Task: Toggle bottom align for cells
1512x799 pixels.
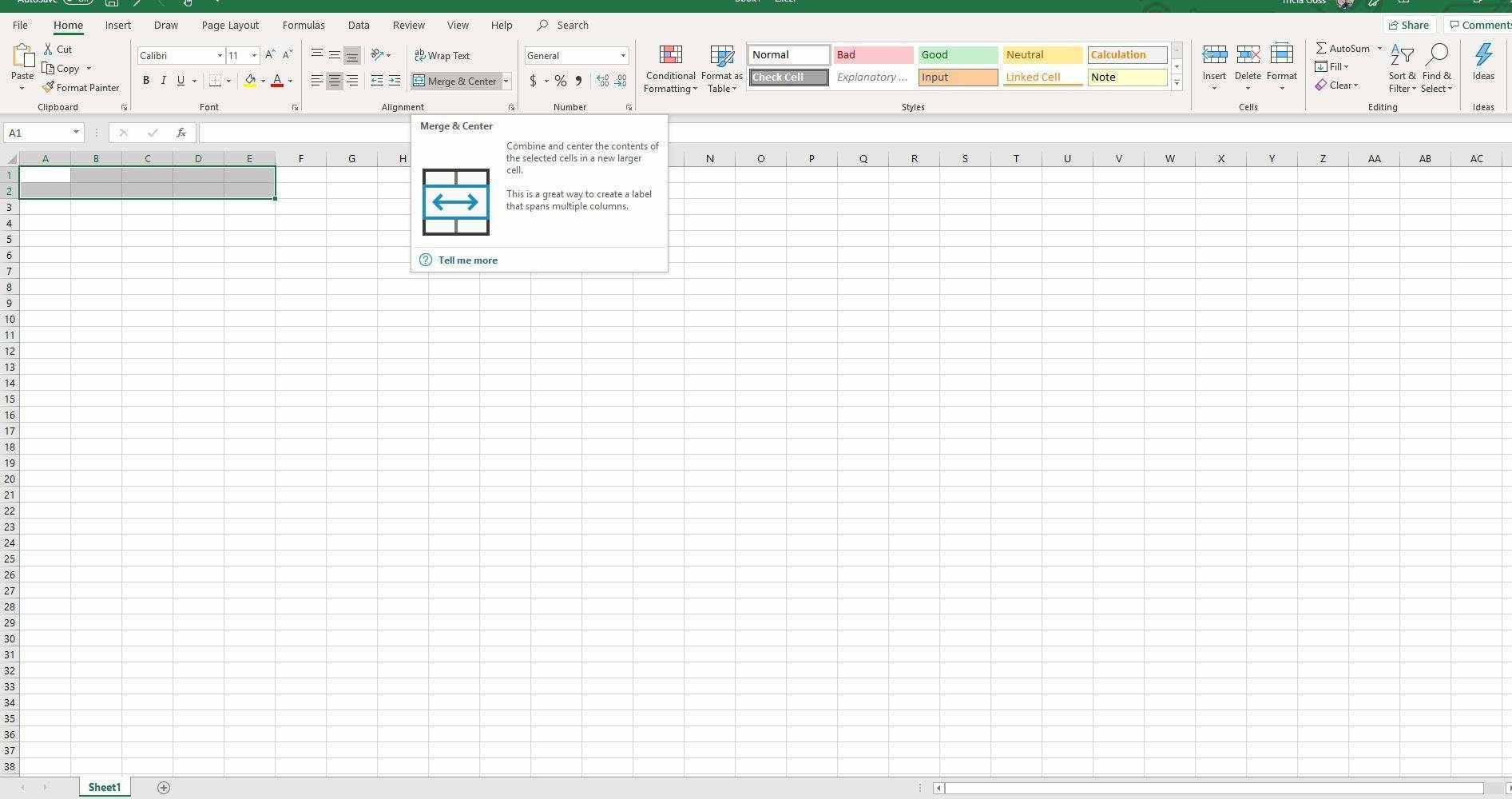Action: 352,55
